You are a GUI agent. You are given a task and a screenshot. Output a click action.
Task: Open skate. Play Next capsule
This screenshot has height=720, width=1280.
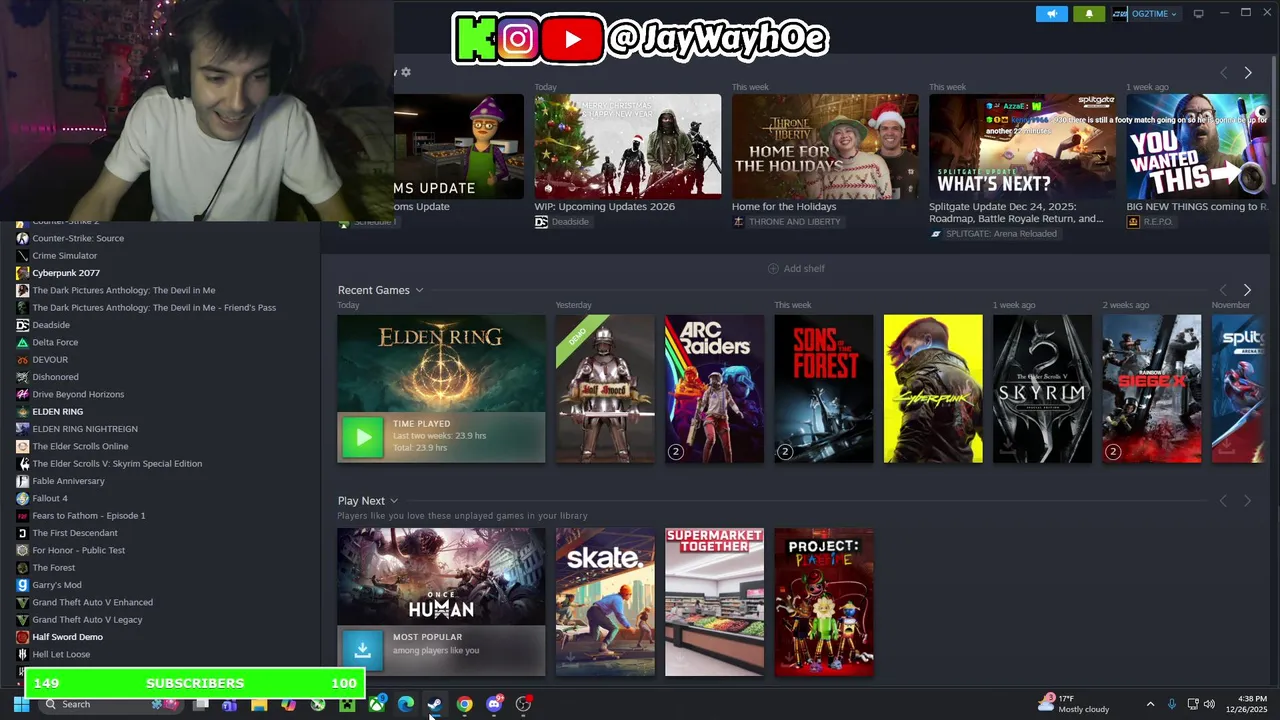point(605,602)
